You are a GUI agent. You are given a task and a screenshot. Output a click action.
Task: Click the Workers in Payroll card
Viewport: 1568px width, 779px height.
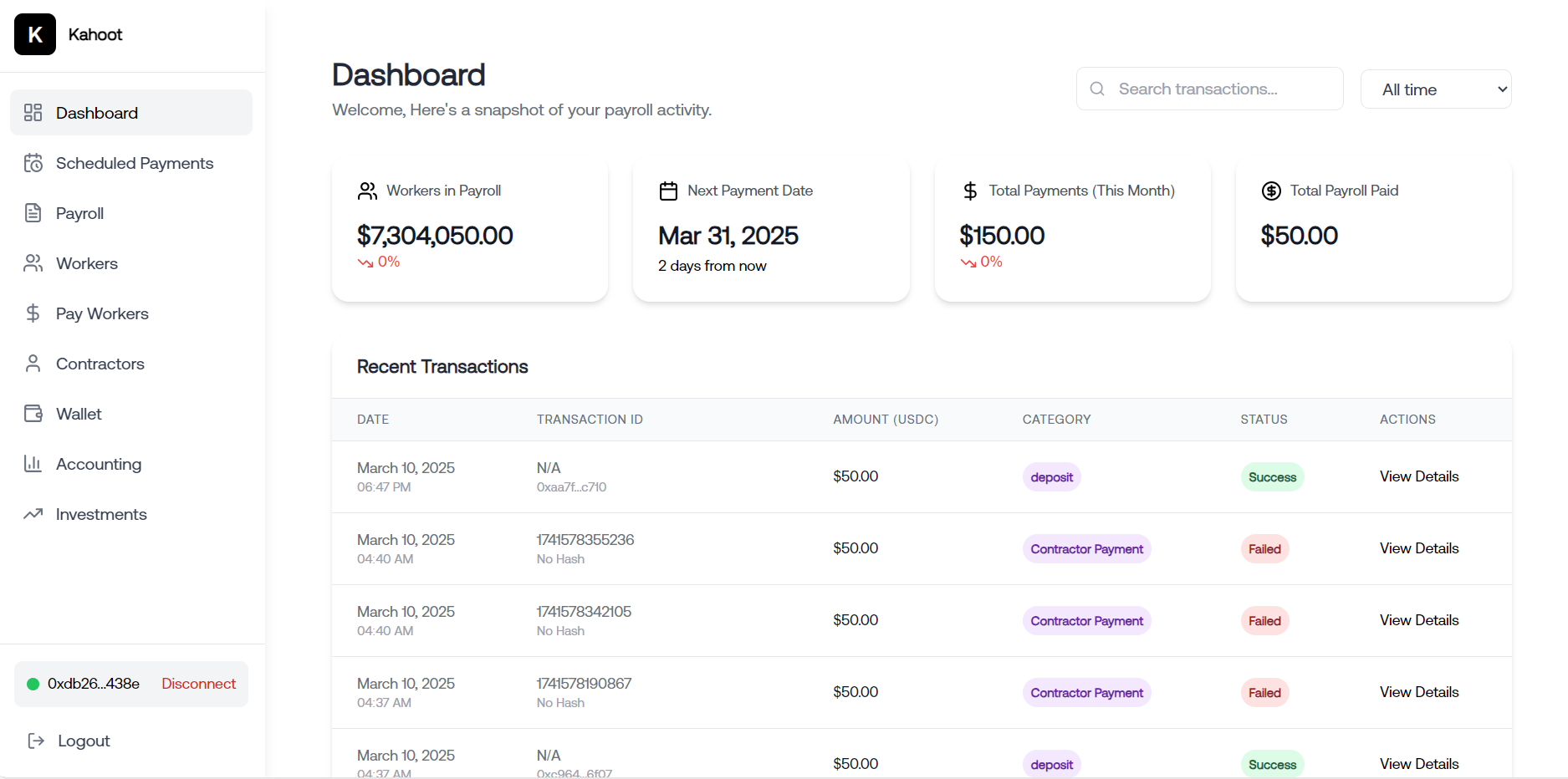tap(470, 230)
